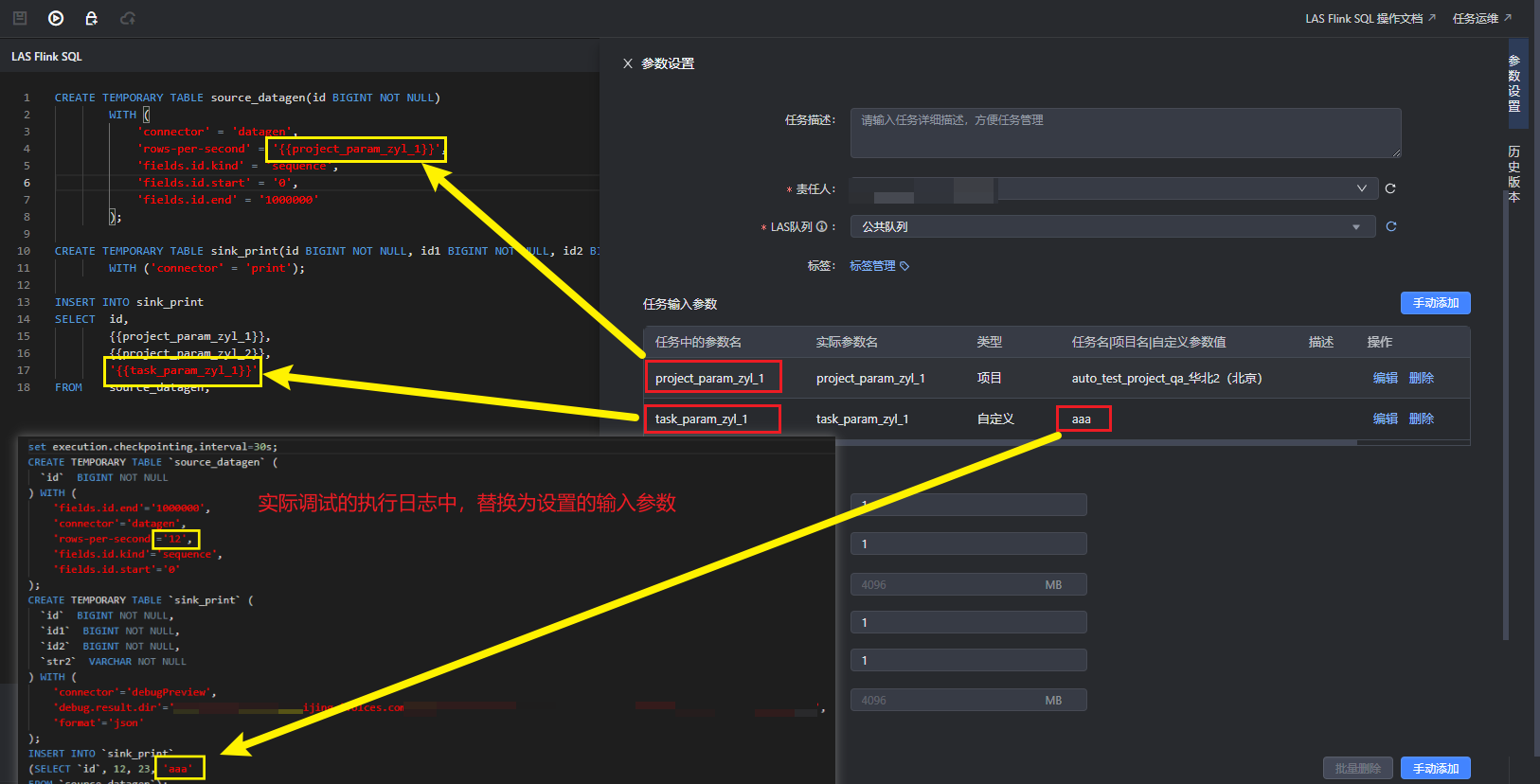Open the LAS Flink SQL 操作文档 link
This screenshot has width=1540, height=784.
(1370, 18)
